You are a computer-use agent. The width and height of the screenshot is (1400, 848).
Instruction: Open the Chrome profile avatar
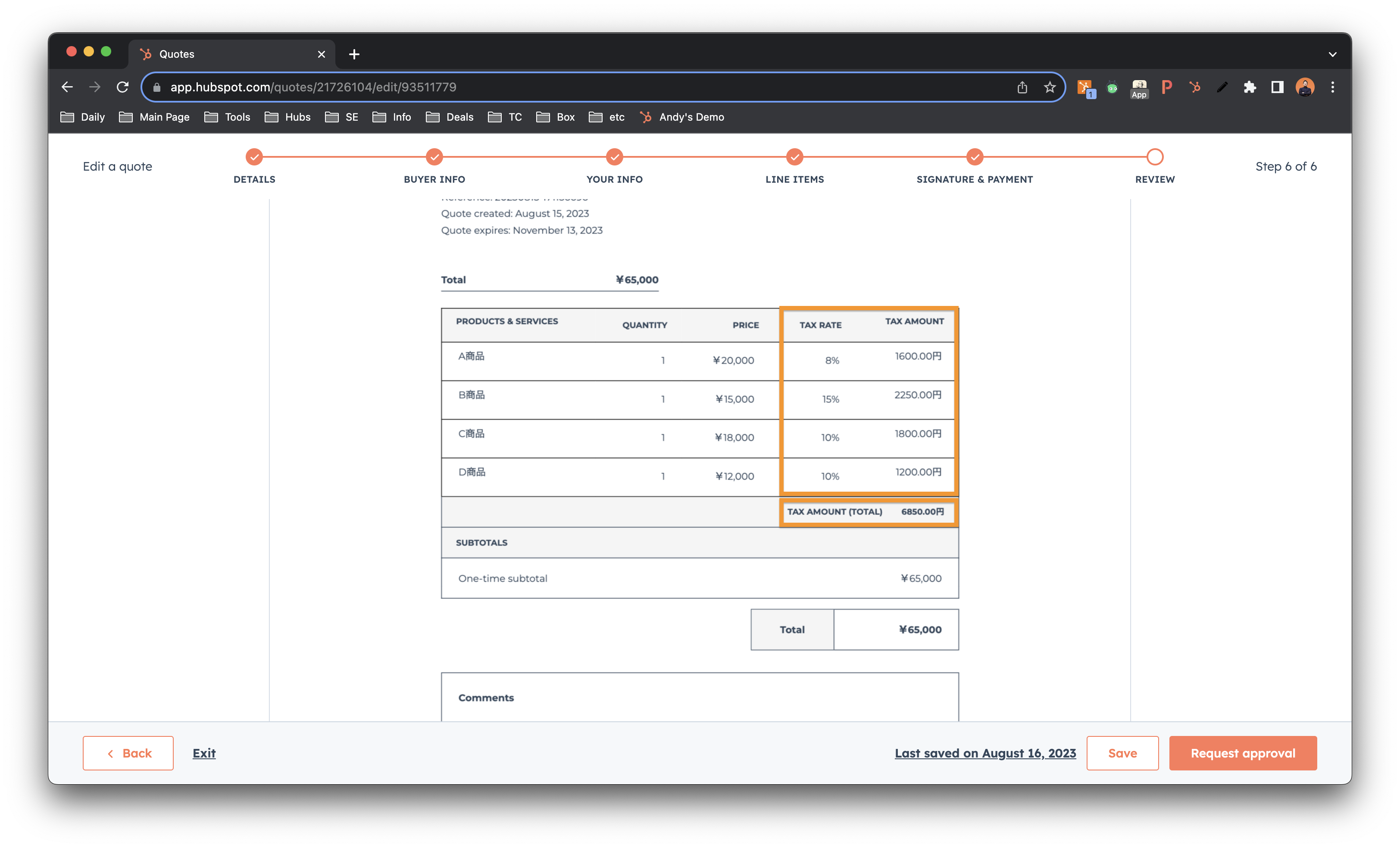1305,87
